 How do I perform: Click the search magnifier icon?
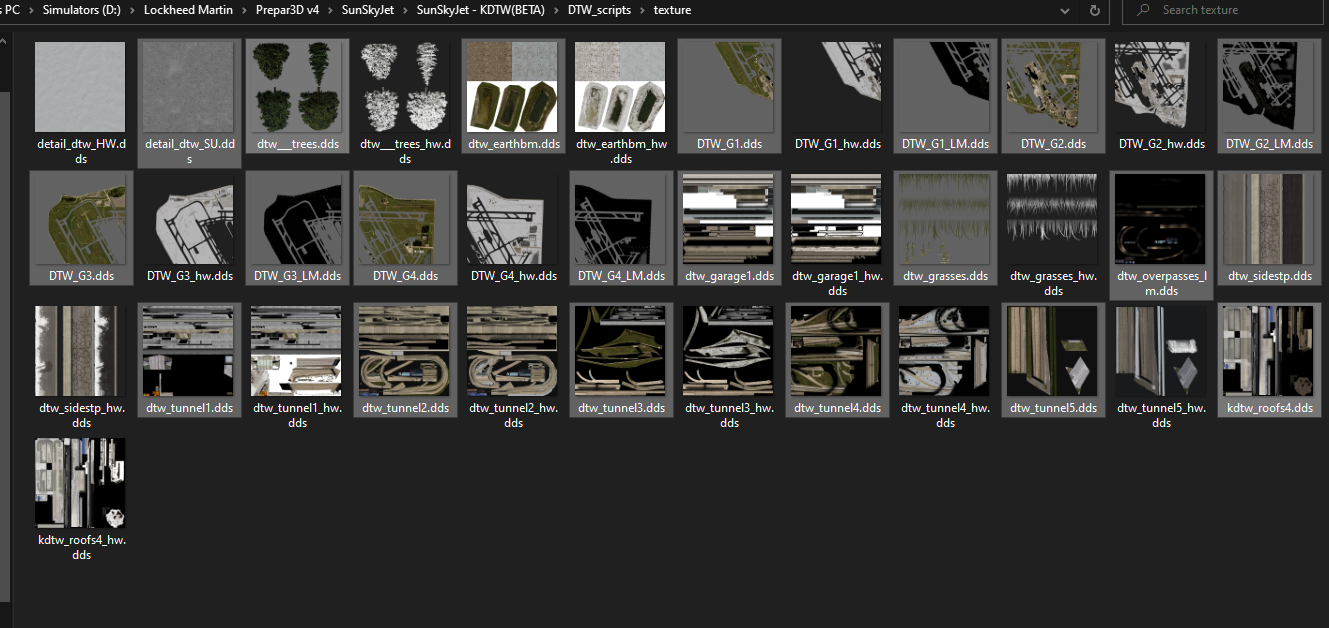[1142, 10]
